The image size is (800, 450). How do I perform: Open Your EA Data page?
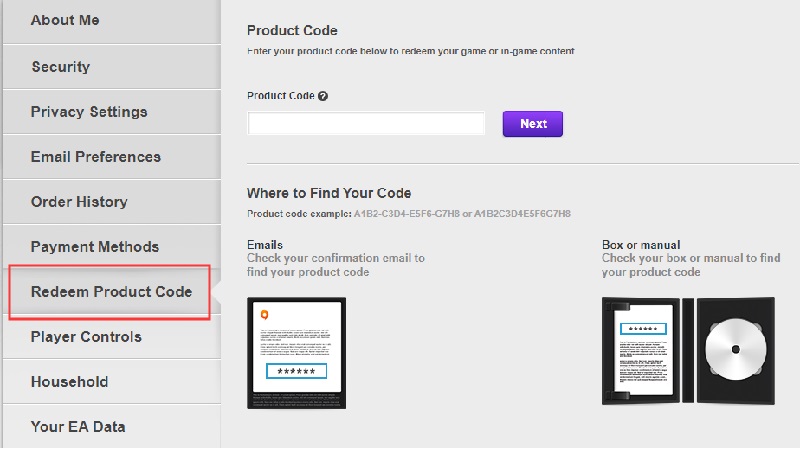coord(78,427)
